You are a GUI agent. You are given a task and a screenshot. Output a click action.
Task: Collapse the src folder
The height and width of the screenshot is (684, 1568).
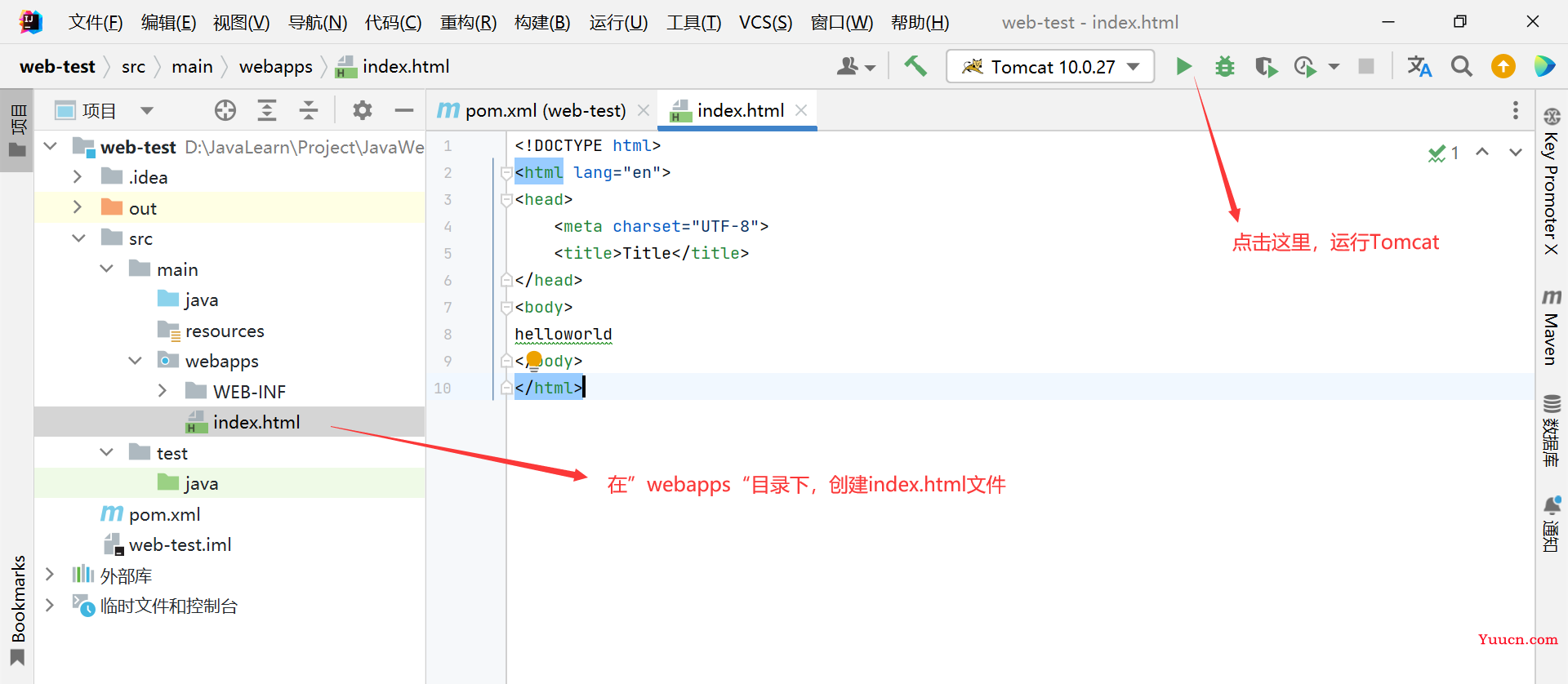coord(78,238)
